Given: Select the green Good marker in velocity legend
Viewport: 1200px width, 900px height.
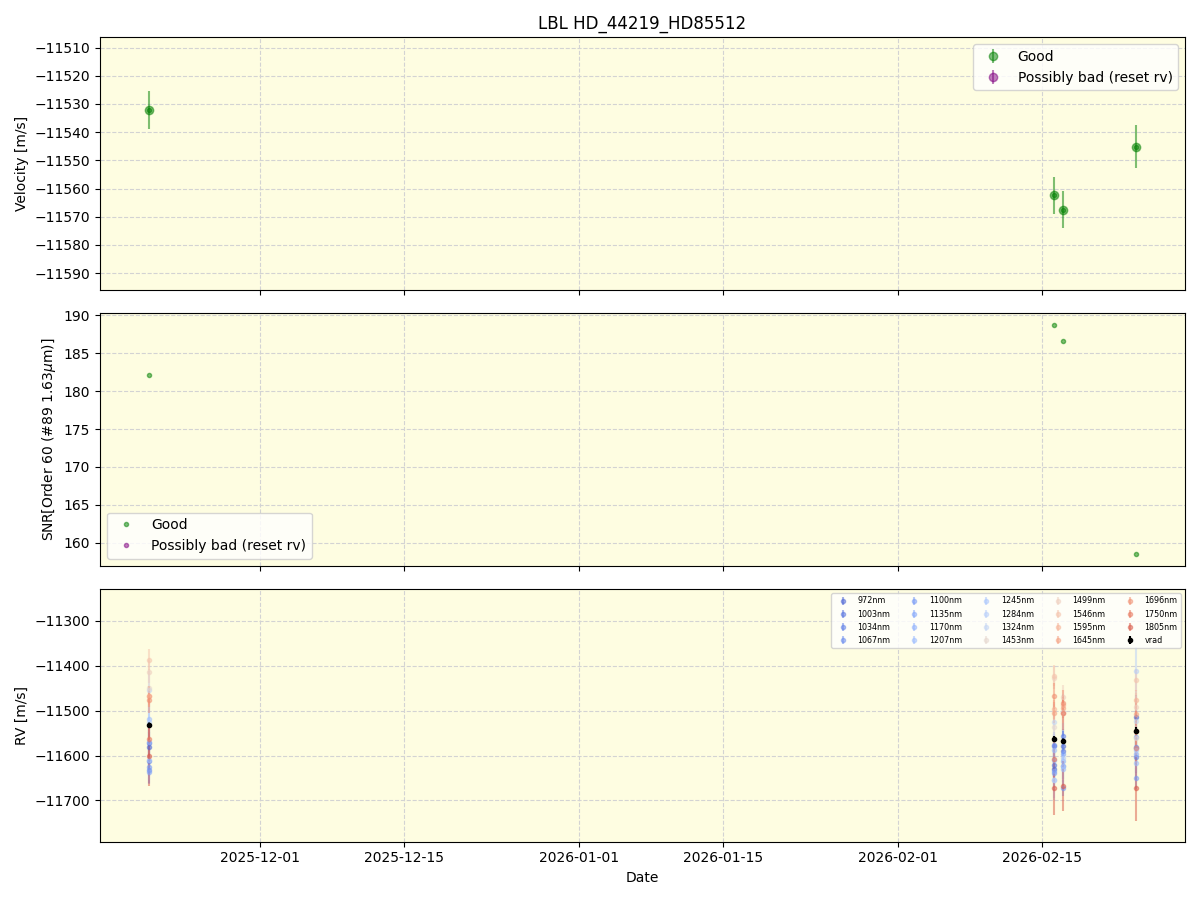Looking at the screenshot, I should pos(993,56).
